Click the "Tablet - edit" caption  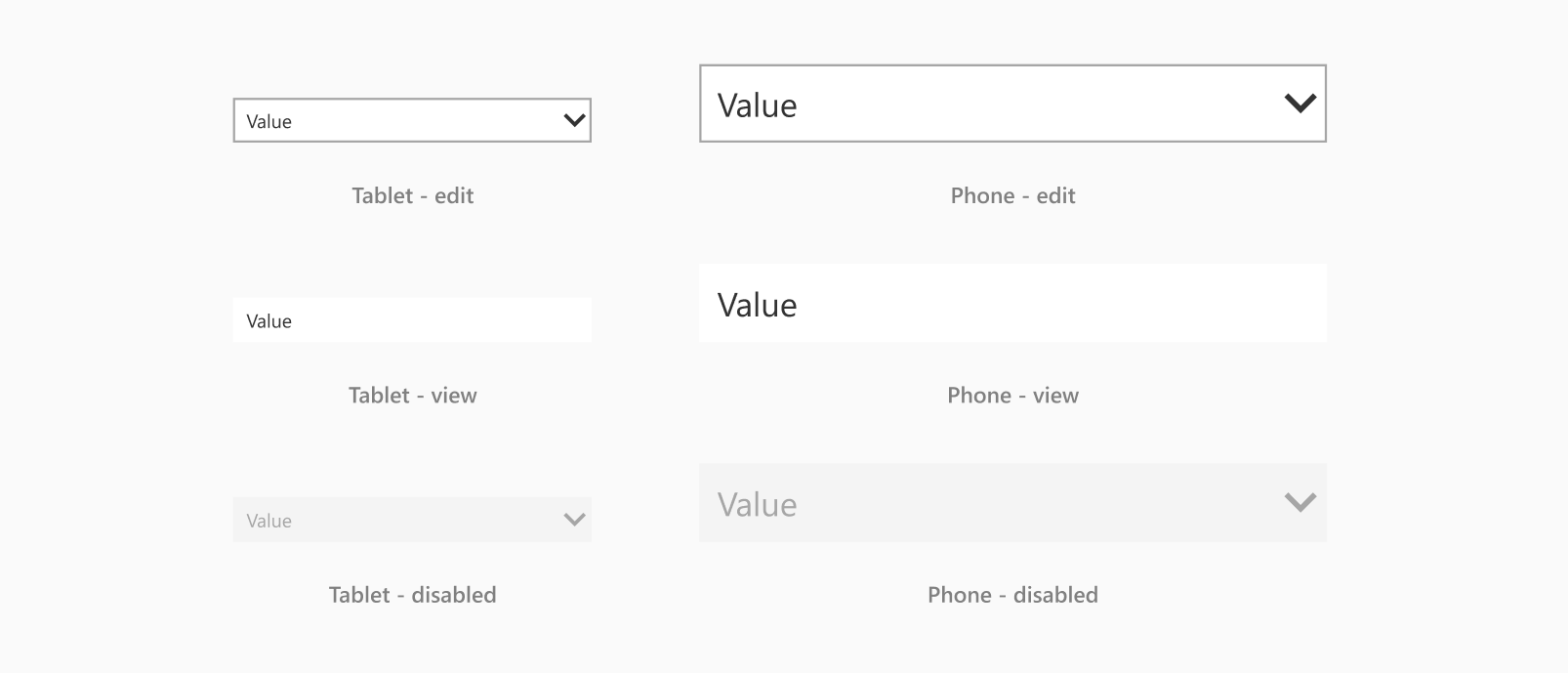[412, 195]
